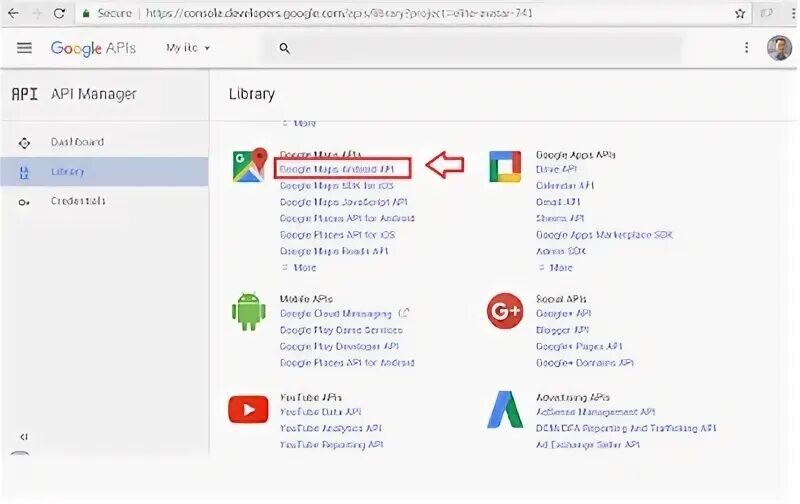Click the Google APIs logo

click(x=93, y=48)
